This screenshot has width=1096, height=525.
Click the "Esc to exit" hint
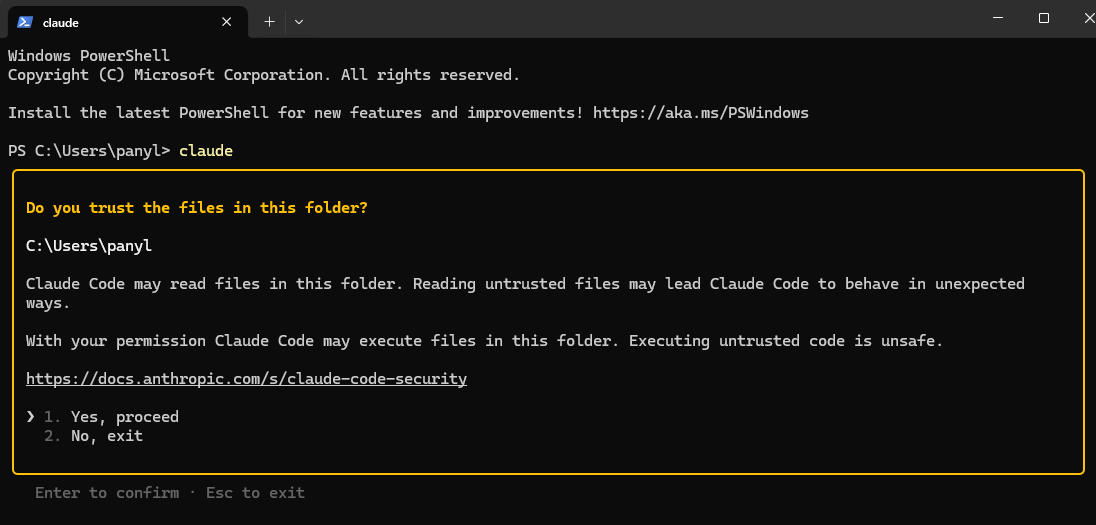[255, 493]
